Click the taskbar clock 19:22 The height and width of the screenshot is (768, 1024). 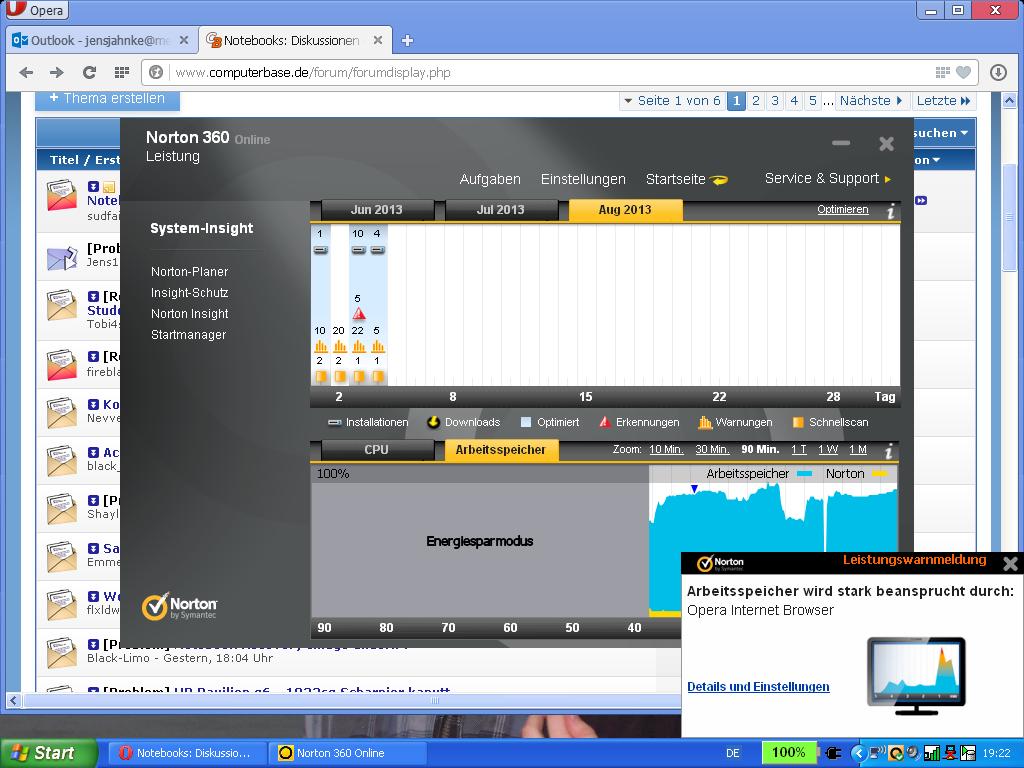click(997, 753)
